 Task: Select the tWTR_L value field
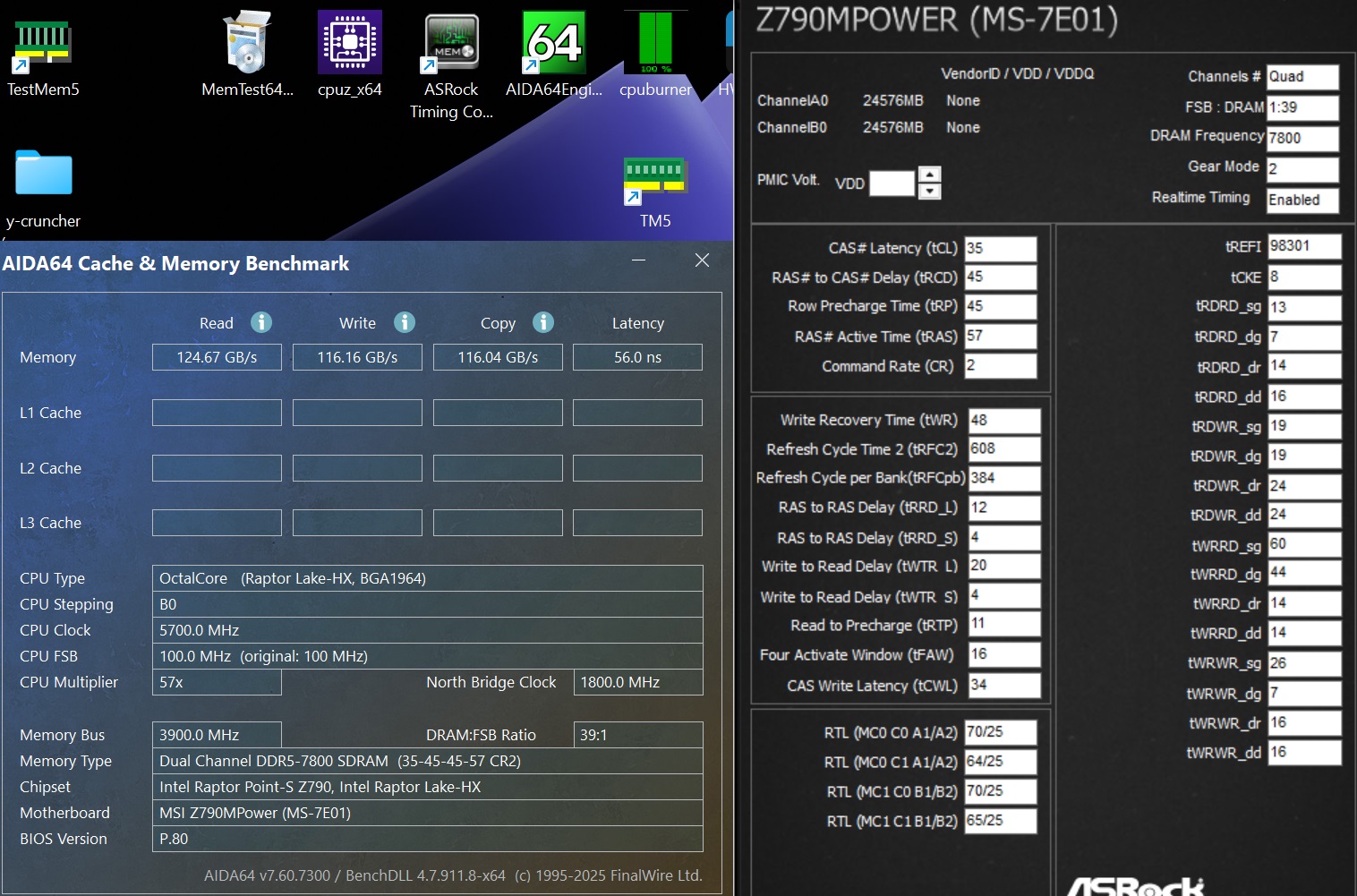point(1004,566)
